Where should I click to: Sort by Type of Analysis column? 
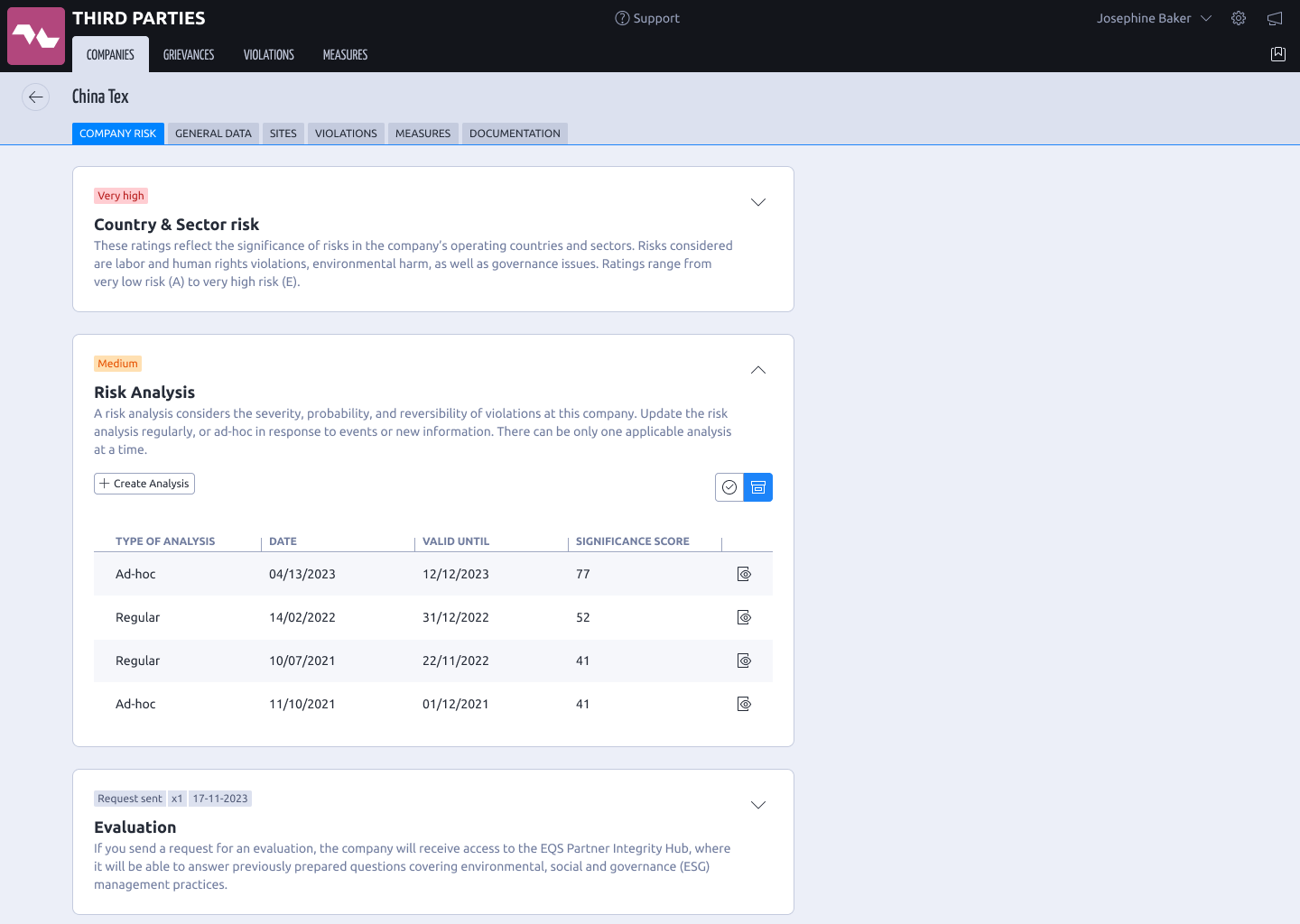tap(165, 541)
